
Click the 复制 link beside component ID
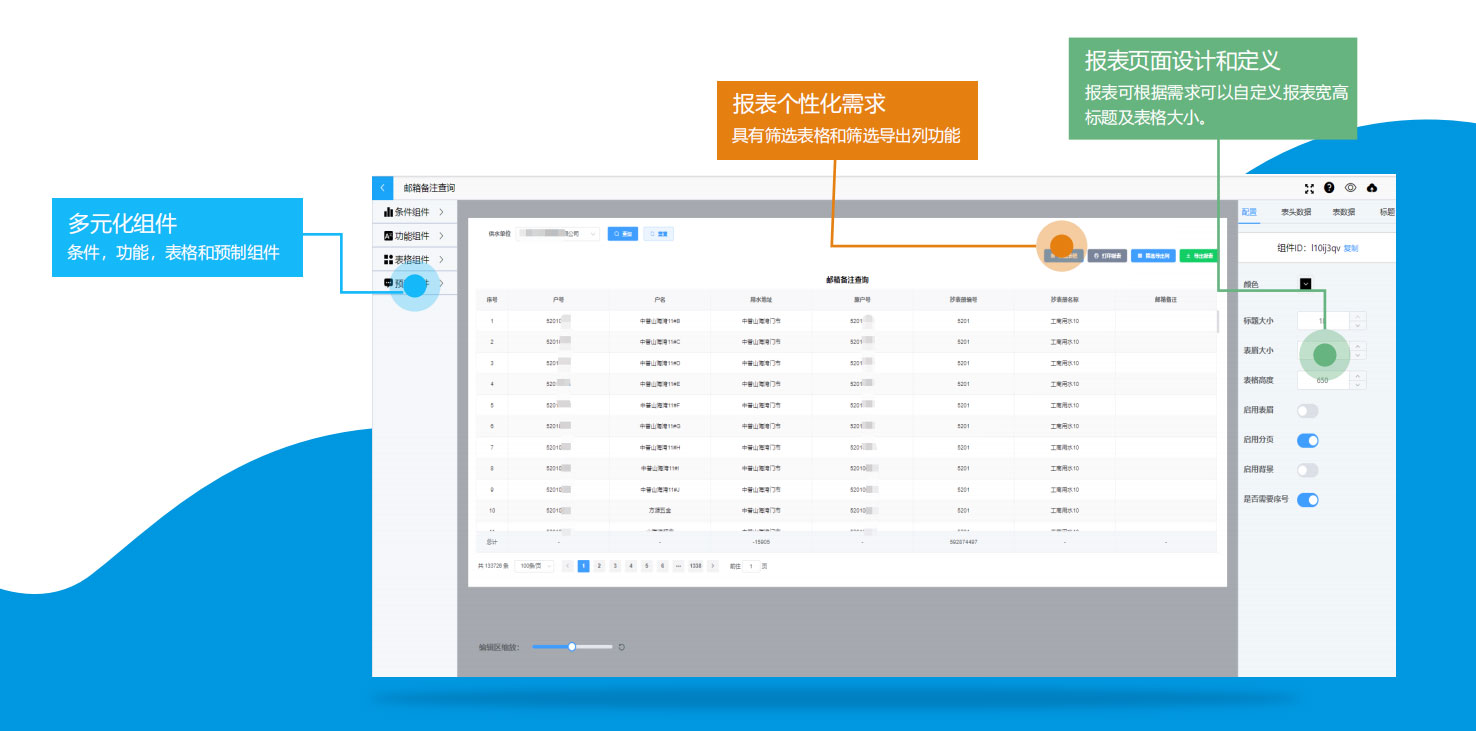[x=1351, y=248]
